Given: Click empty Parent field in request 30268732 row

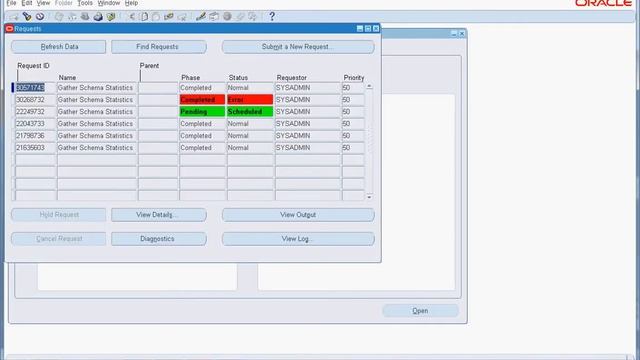Looking at the screenshot, I should 158,100.
